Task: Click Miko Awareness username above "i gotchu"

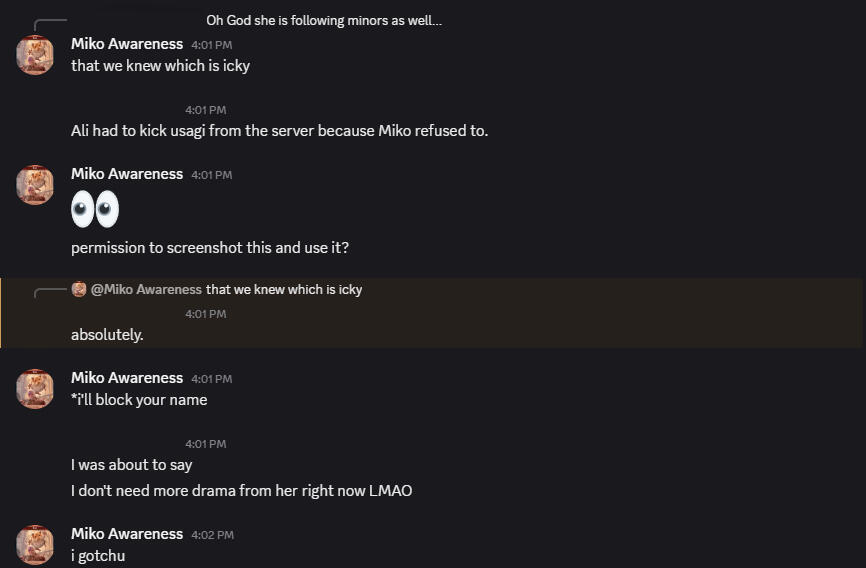Action: pyautogui.click(x=127, y=534)
